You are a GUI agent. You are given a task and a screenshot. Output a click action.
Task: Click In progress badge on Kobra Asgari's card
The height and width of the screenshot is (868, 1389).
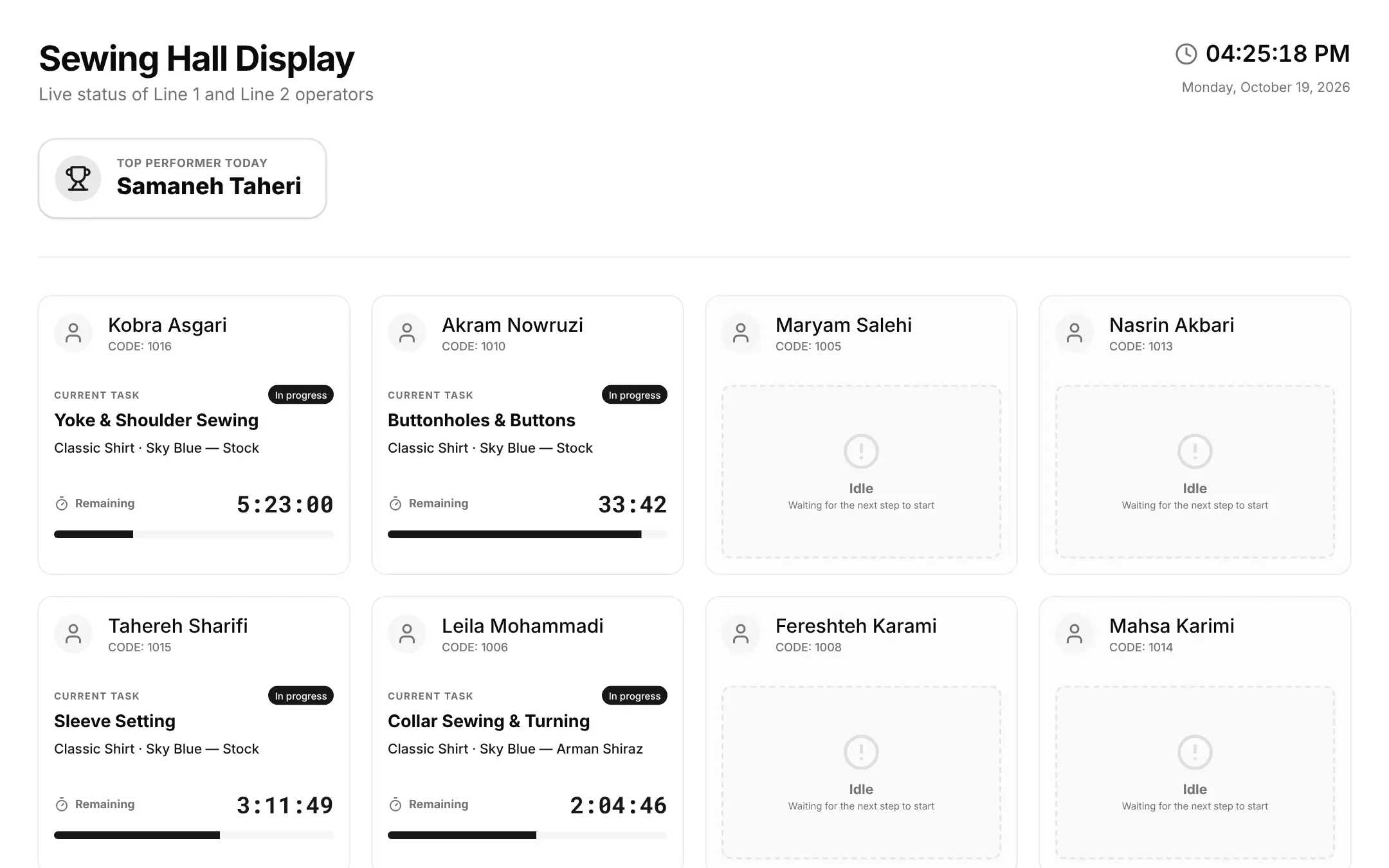coord(301,395)
